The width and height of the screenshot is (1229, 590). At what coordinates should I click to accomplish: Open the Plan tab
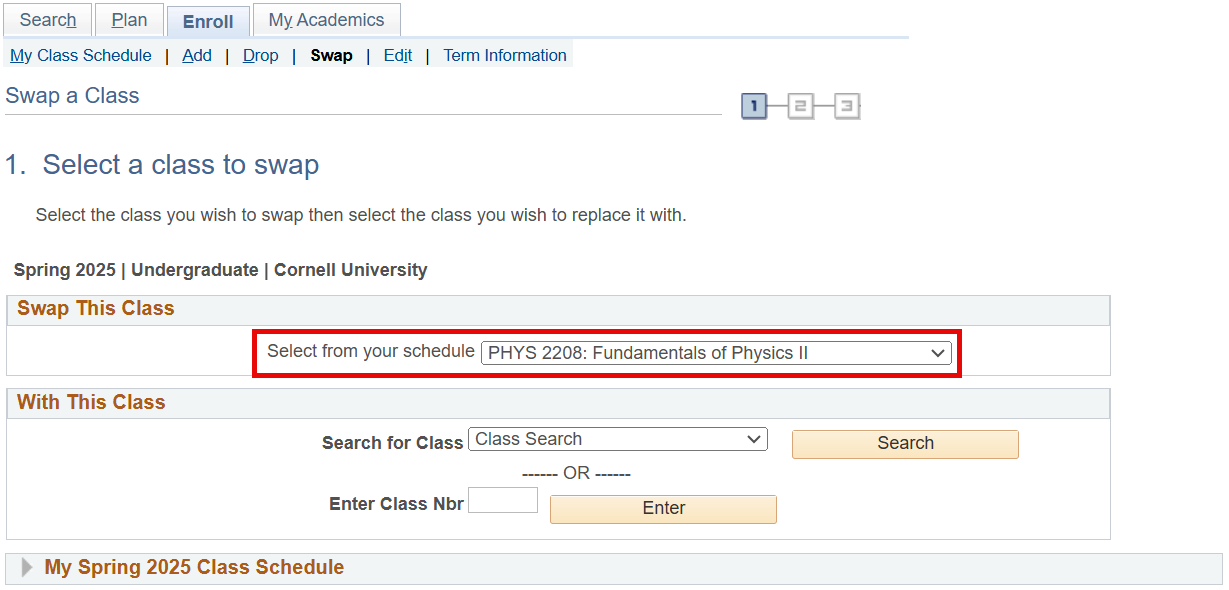point(129,20)
